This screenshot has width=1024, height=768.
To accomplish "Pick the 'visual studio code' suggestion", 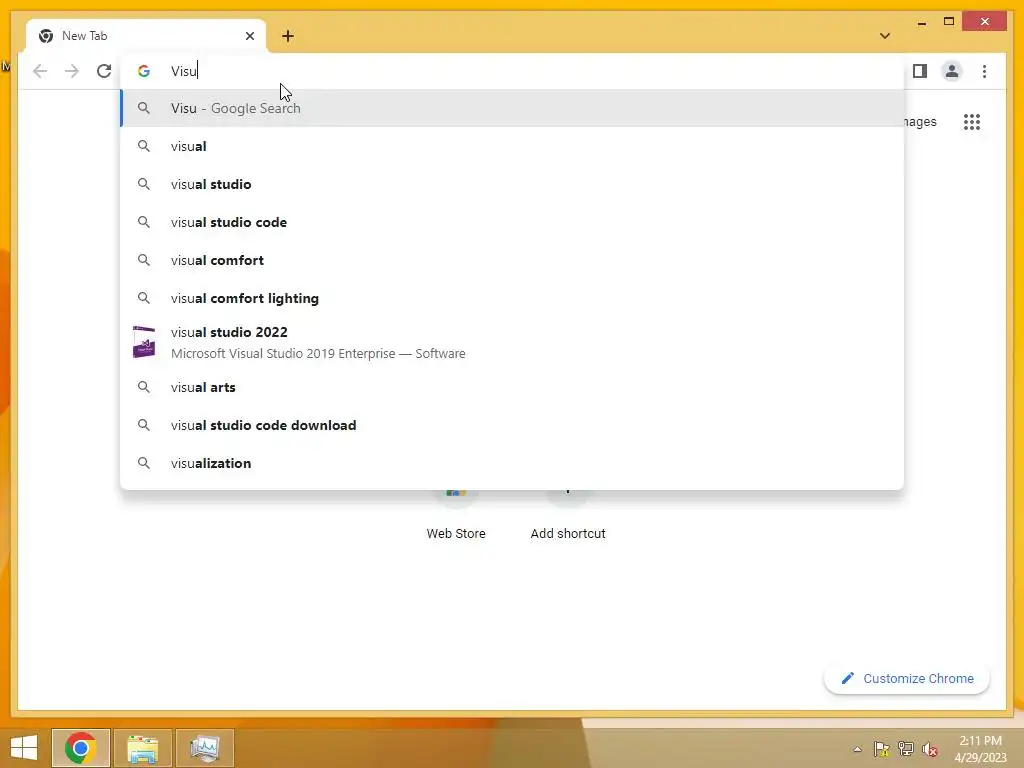I will (512, 222).
